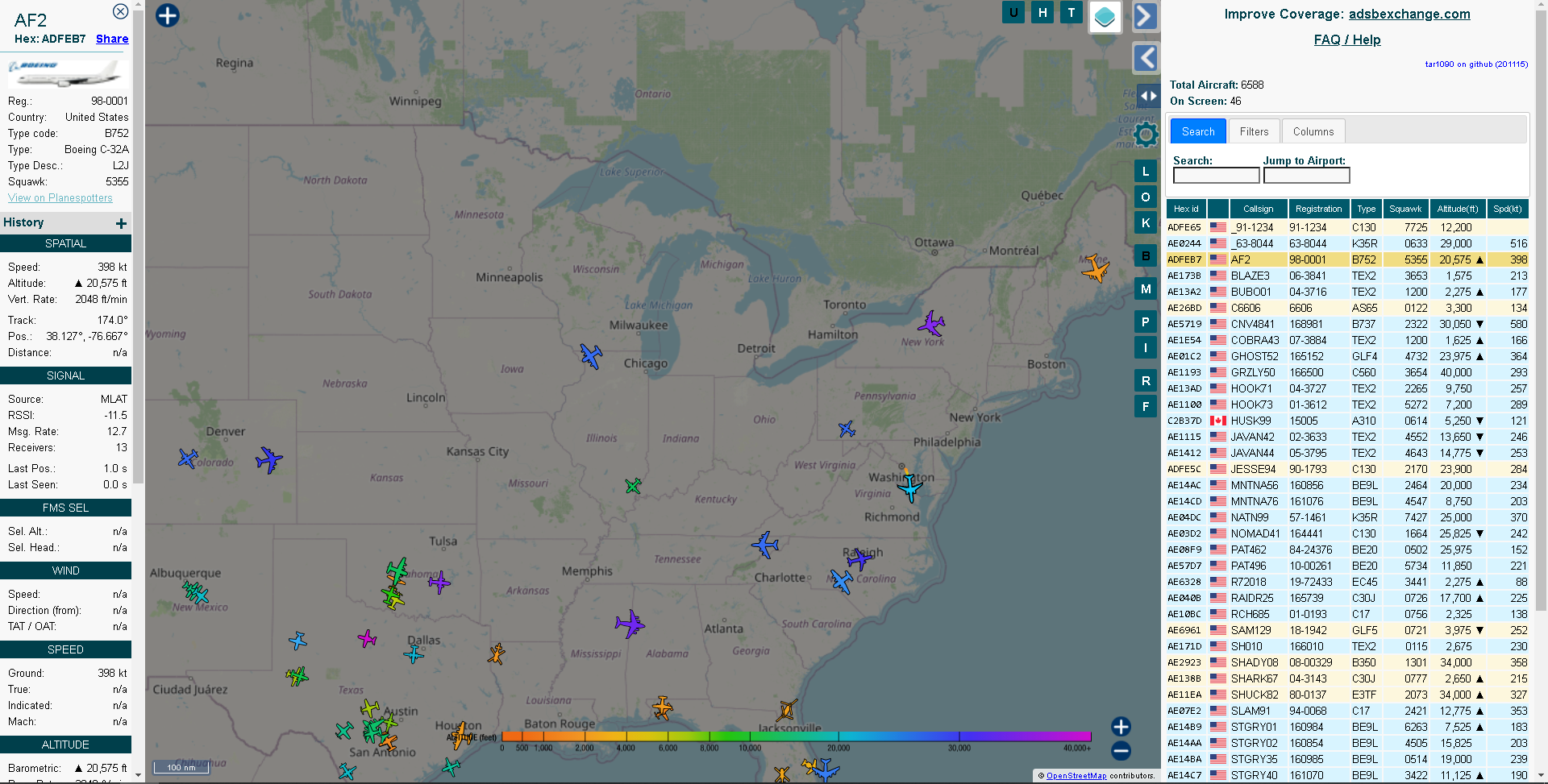This screenshot has height=784, width=1548.
Task: Sort table by Spd(kt) column
Action: coord(1507,209)
